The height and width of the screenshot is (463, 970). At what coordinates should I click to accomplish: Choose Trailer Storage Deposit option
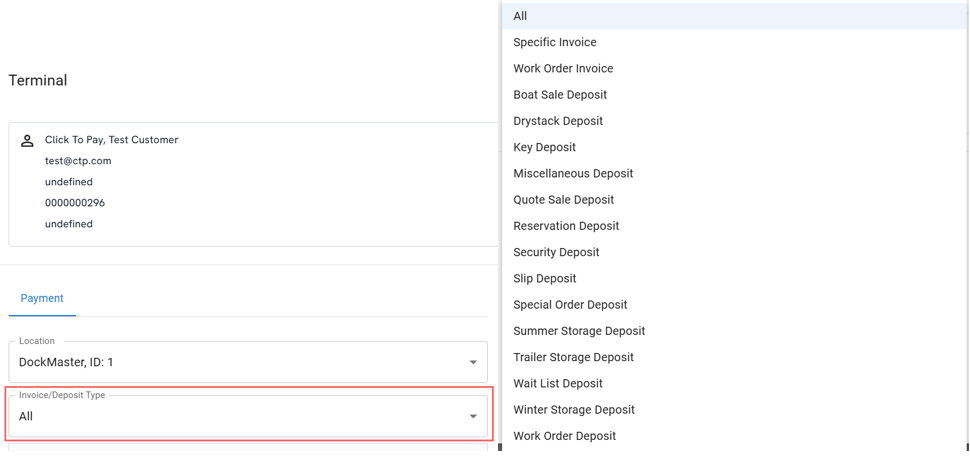coord(736,357)
